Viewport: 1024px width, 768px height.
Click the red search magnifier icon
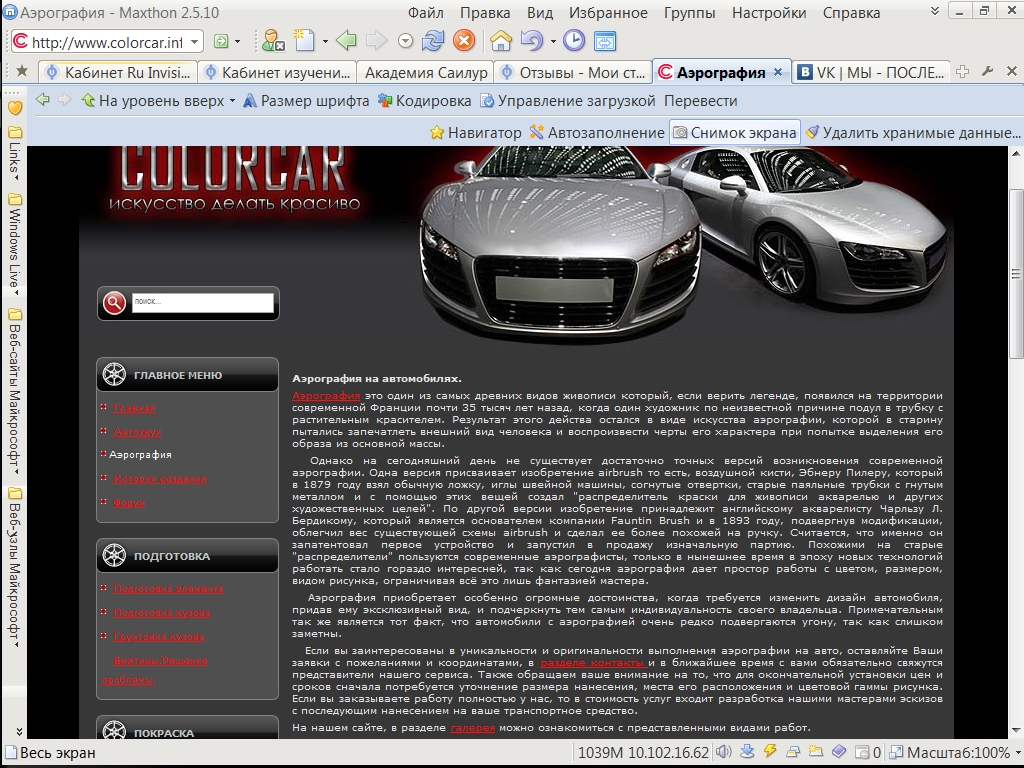click(115, 302)
